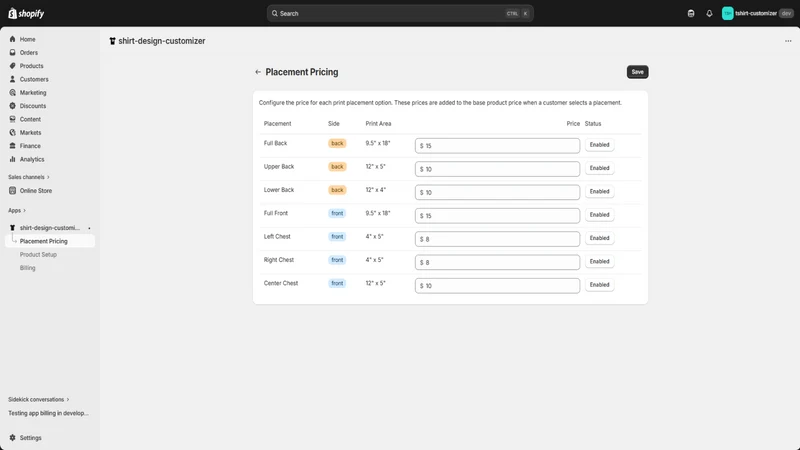Click the Customers person icon
The image size is (800, 450).
pos(12,79)
